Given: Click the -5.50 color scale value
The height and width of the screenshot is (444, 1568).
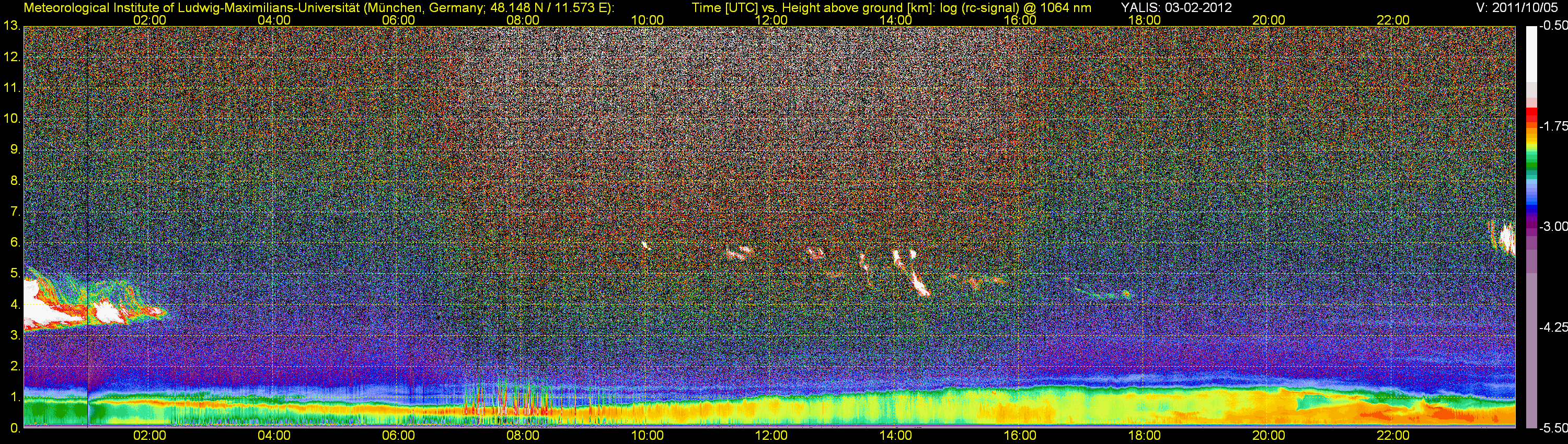Looking at the screenshot, I should [1553, 428].
